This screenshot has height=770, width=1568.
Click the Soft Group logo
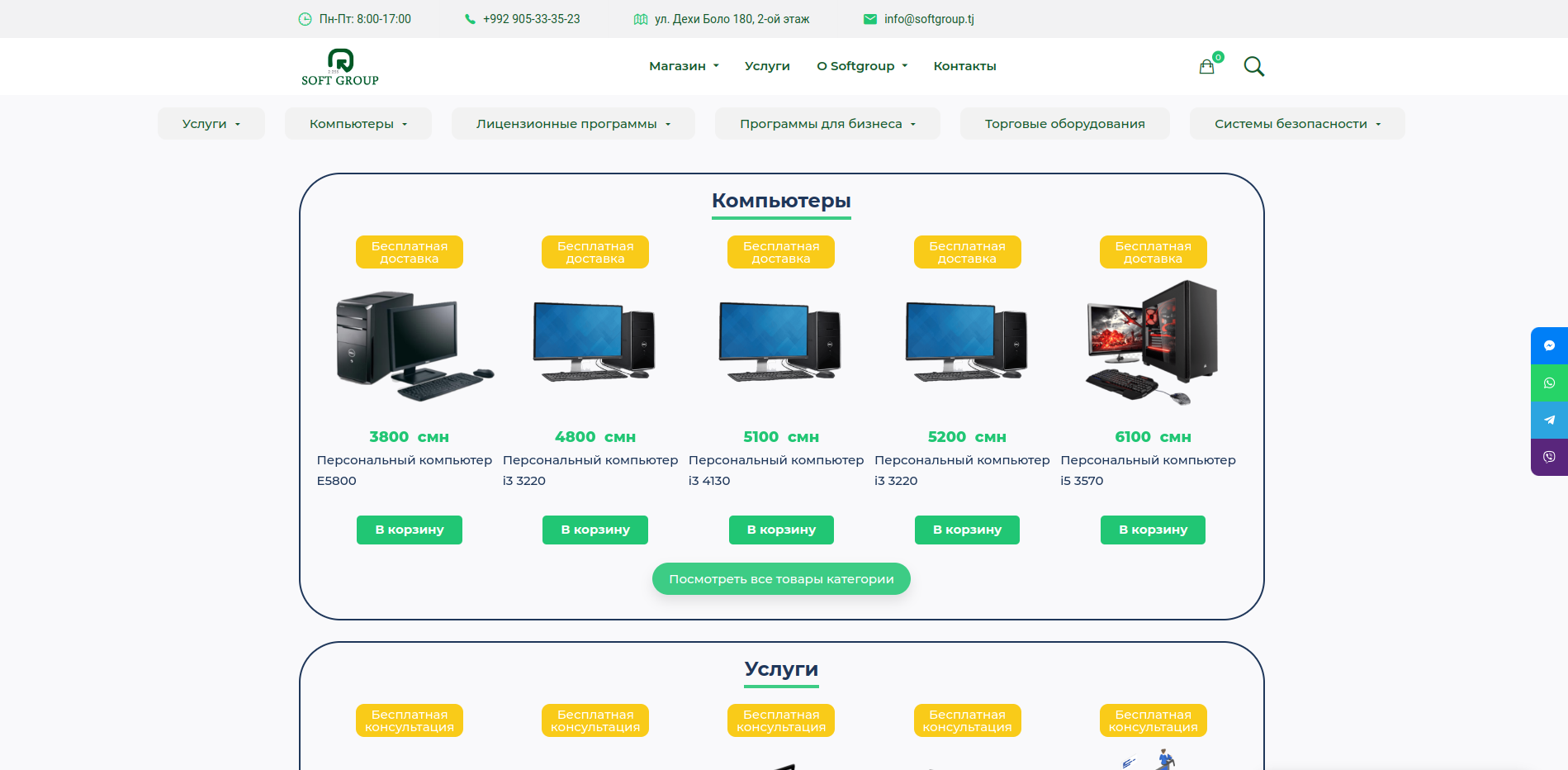(x=340, y=67)
